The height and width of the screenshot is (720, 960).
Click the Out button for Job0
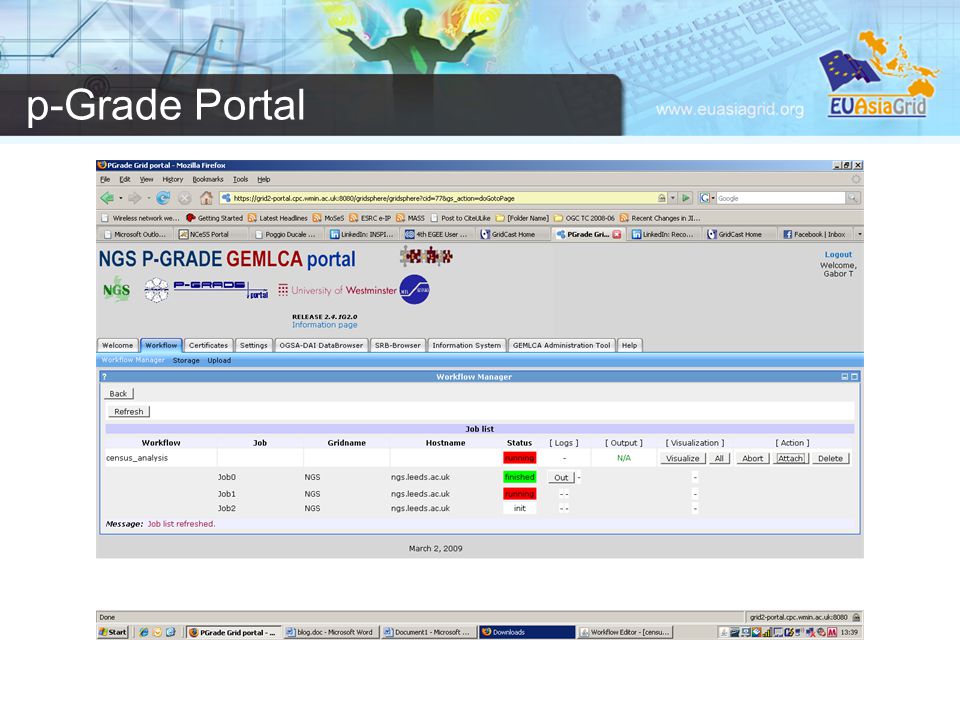pyautogui.click(x=561, y=478)
